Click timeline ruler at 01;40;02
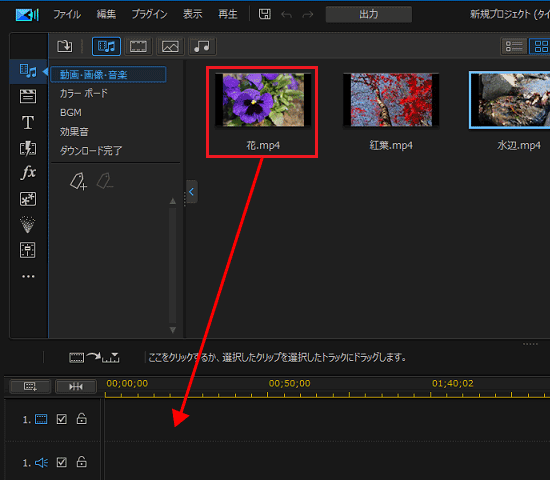 tap(452, 384)
